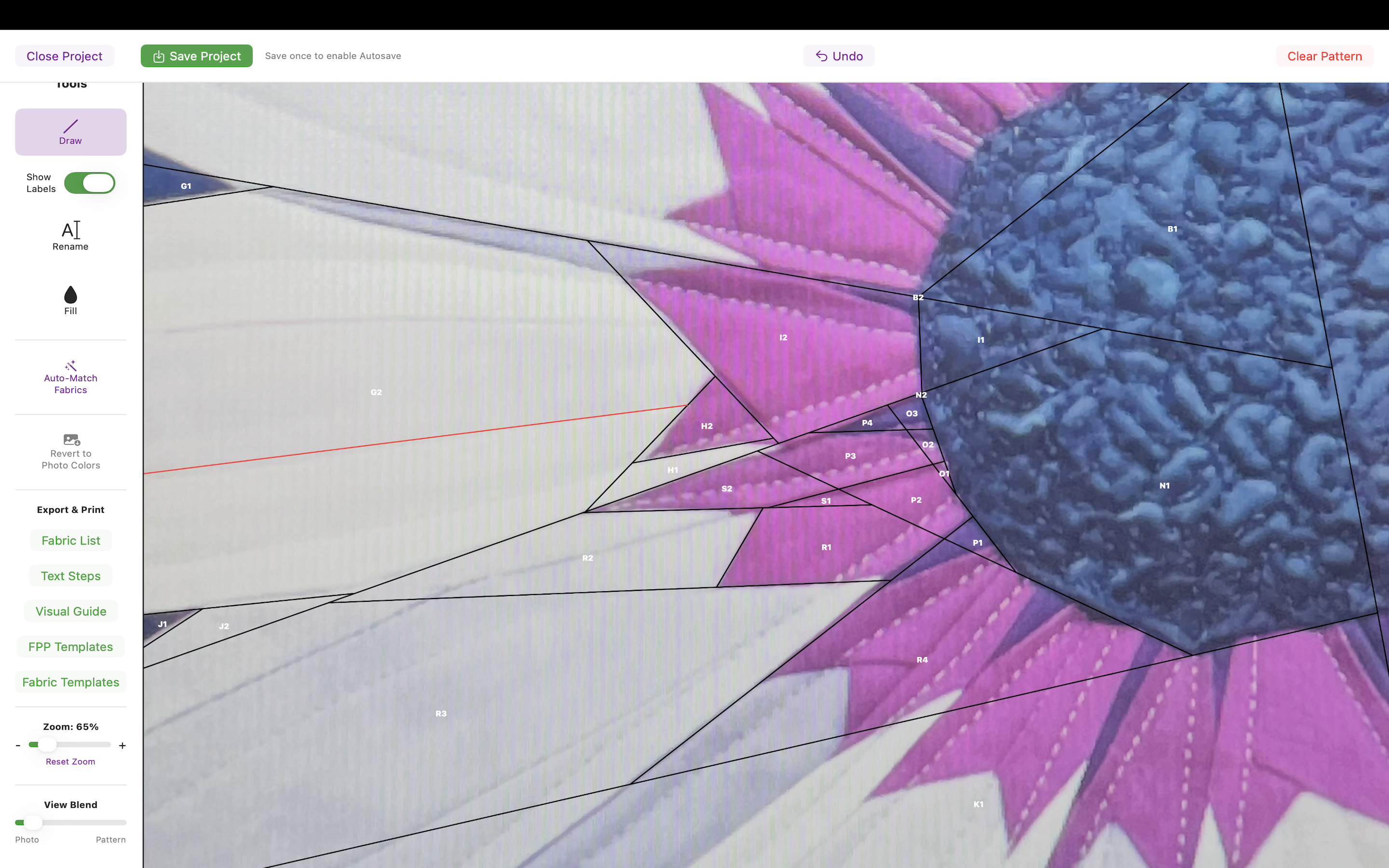The width and height of the screenshot is (1389, 868).
Task: Click the Undo arrow button
Action: [x=839, y=55]
